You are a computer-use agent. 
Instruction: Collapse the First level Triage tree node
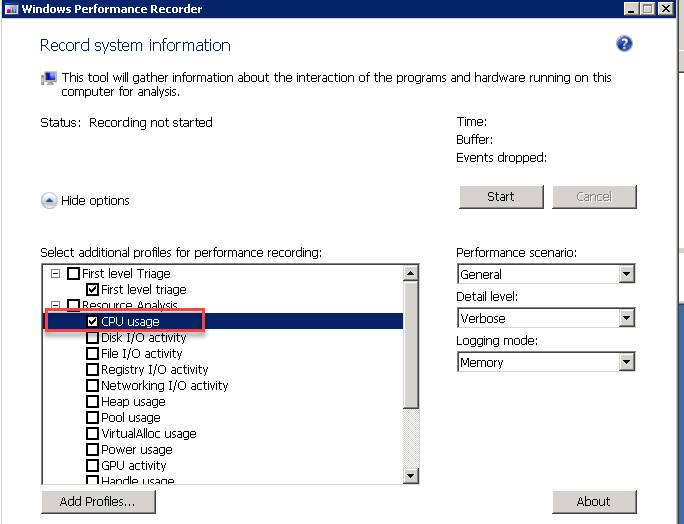click(x=55, y=274)
